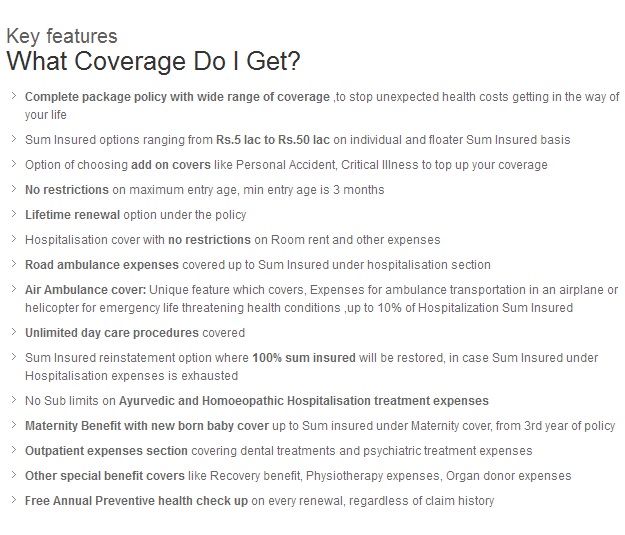
Task: Click the chevron bullet next to Maternity Benefit
Action: tap(14, 425)
